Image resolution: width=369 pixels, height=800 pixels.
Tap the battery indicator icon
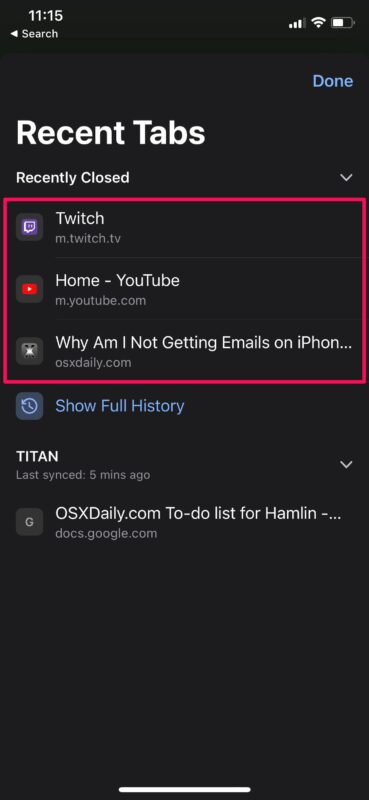point(342,23)
